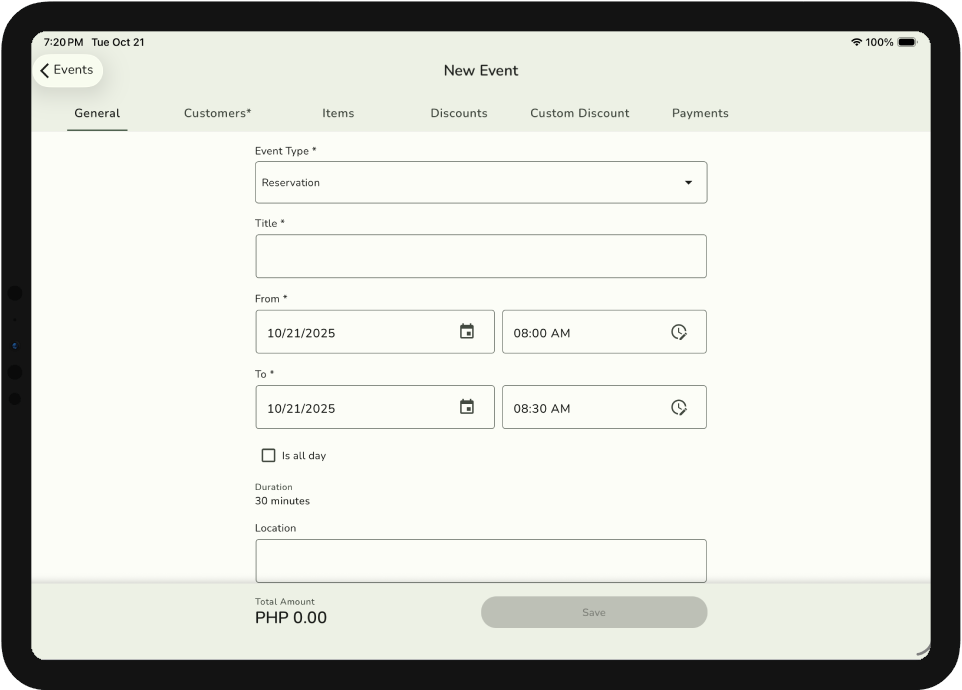Open the From time clock icon
This screenshot has width=962, height=690.
click(x=678, y=332)
